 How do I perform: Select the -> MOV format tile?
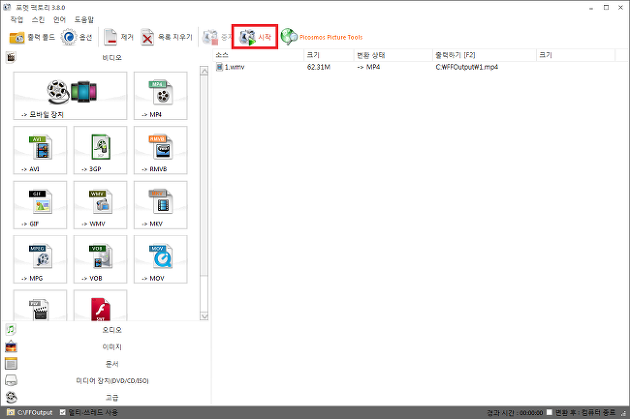[x=161, y=260]
